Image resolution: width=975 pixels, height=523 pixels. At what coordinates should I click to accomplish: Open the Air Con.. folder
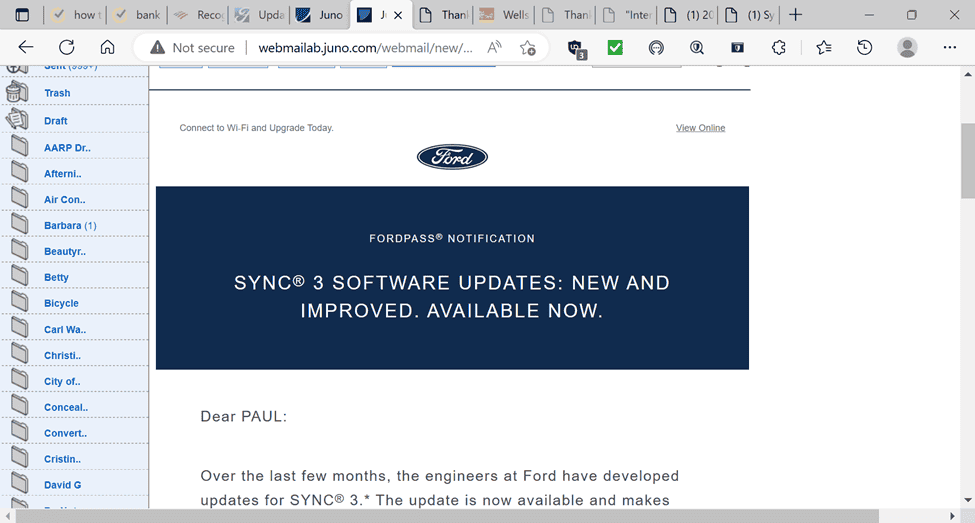(65, 200)
